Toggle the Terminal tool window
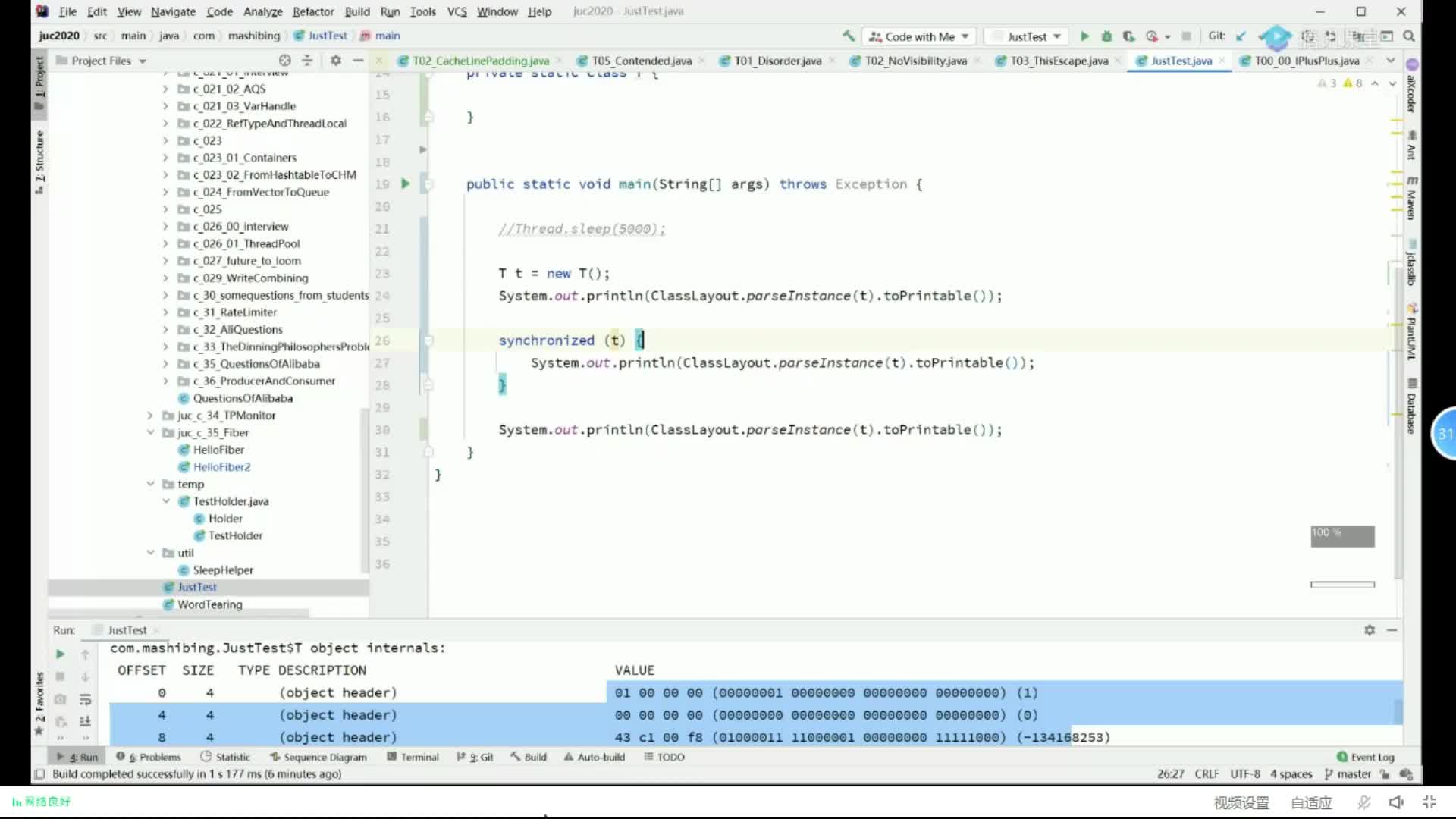Viewport: 1456px width, 819px height. [413, 757]
